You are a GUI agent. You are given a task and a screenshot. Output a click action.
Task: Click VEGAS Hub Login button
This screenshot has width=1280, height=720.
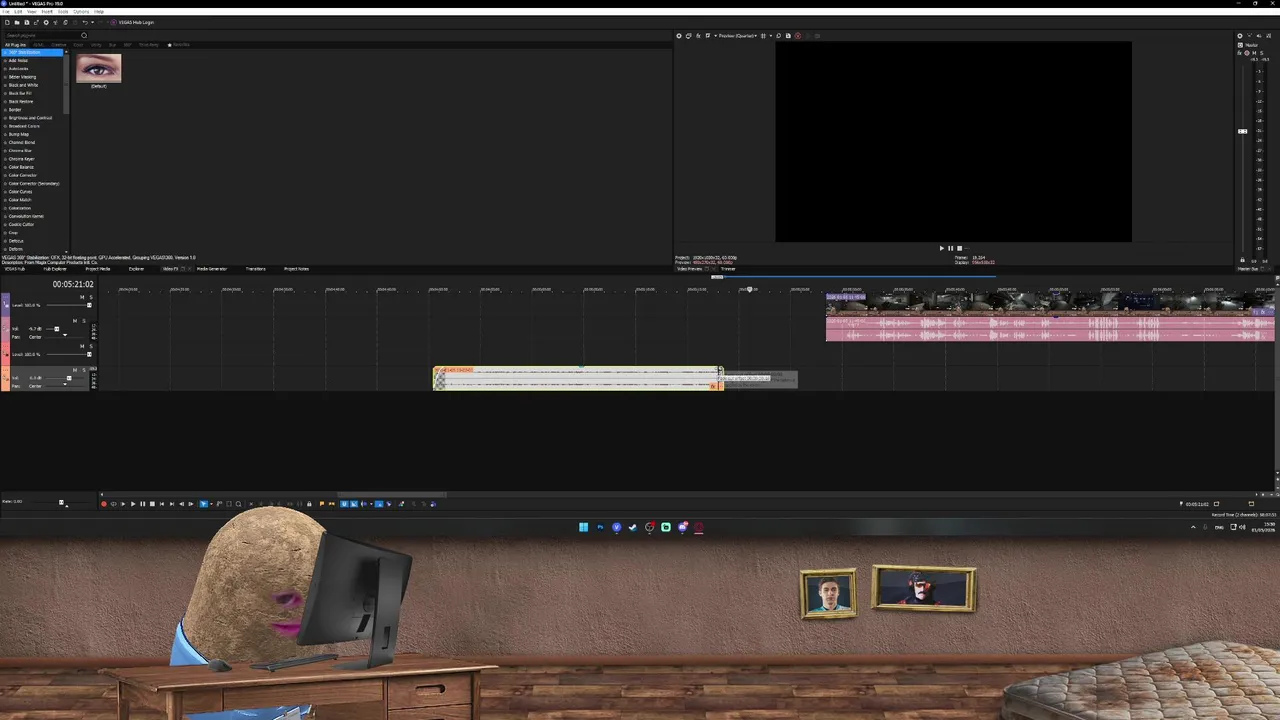tap(132, 22)
